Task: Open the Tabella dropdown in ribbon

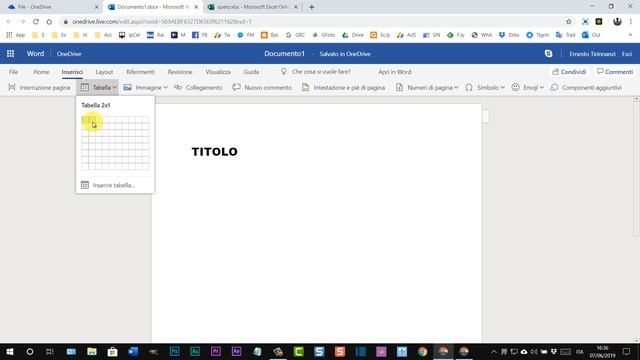Action: 98,87
